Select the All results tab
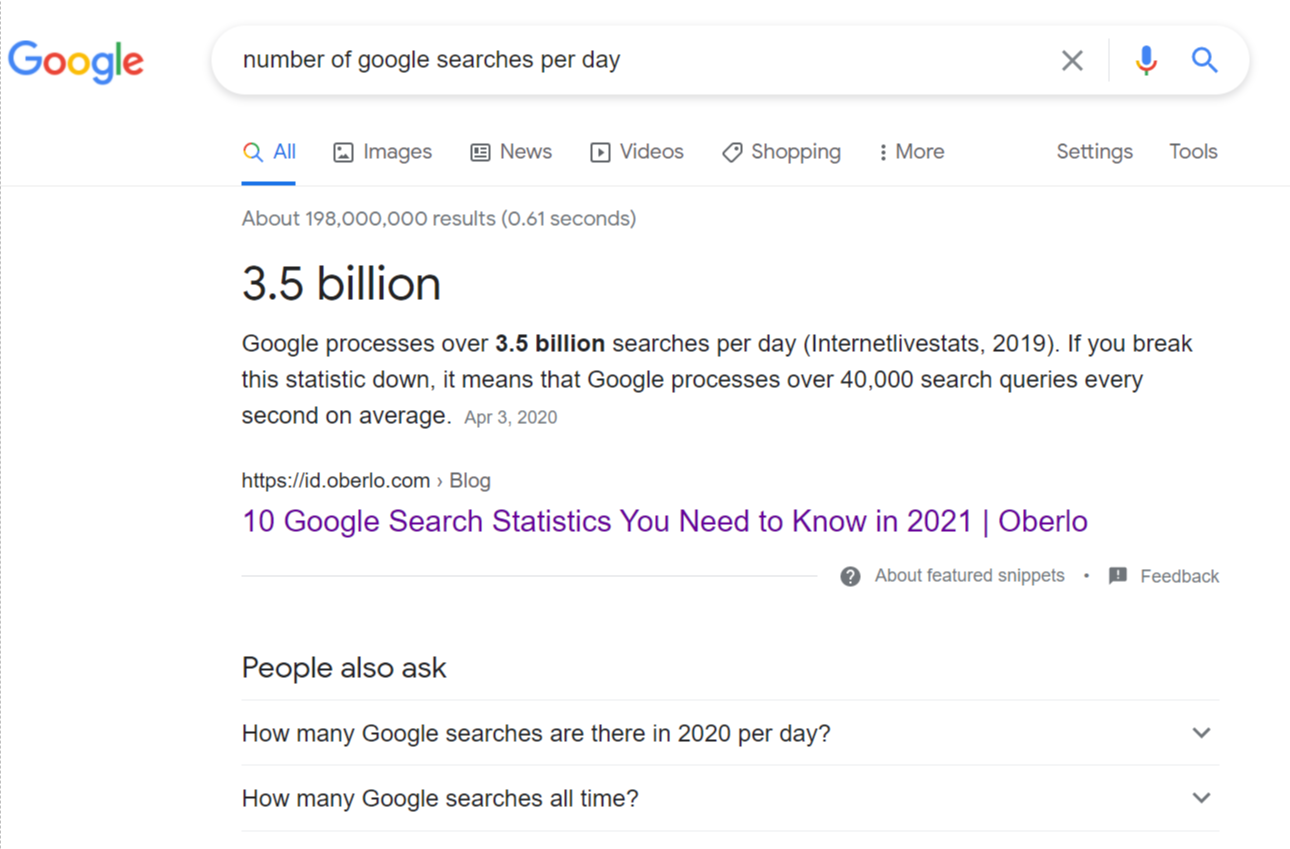 point(270,152)
